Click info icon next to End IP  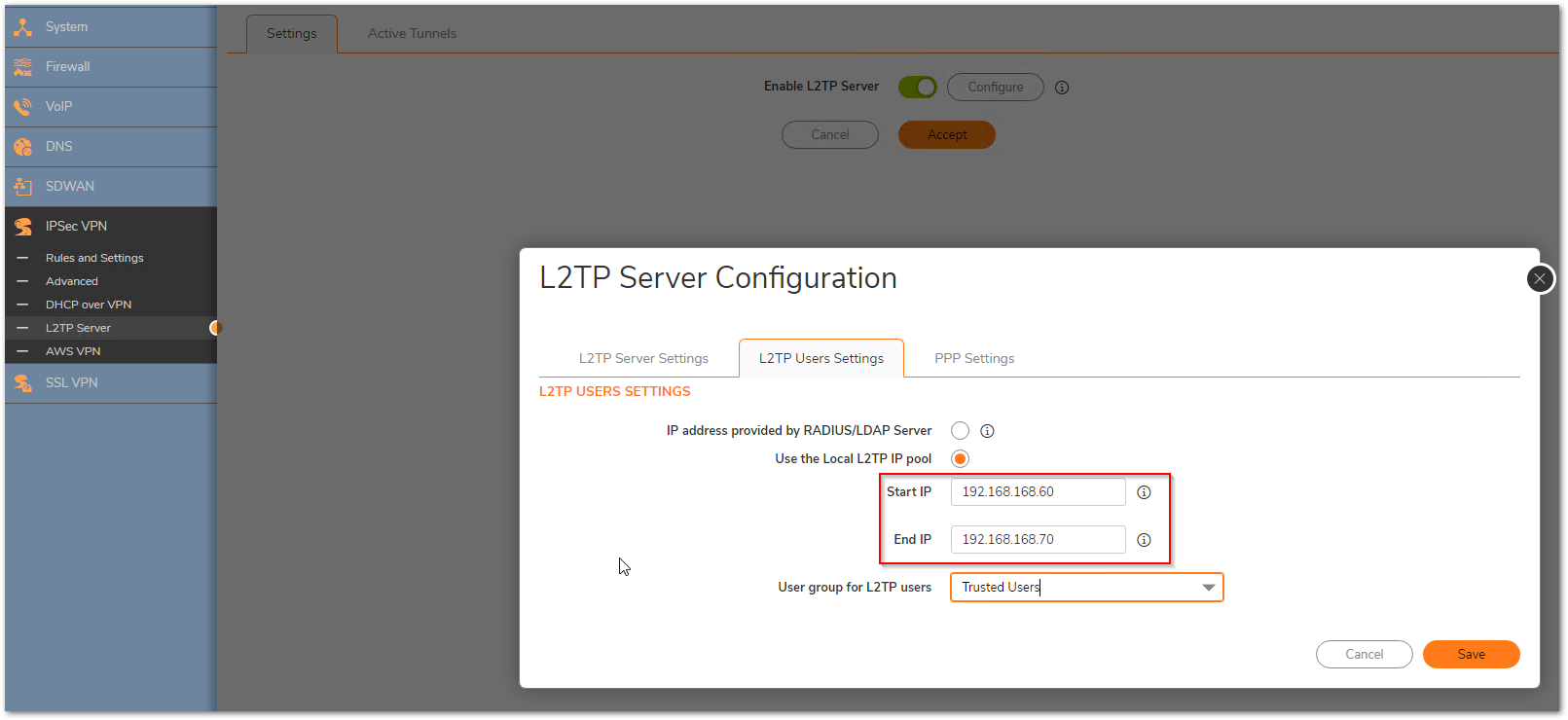pos(1144,540)
